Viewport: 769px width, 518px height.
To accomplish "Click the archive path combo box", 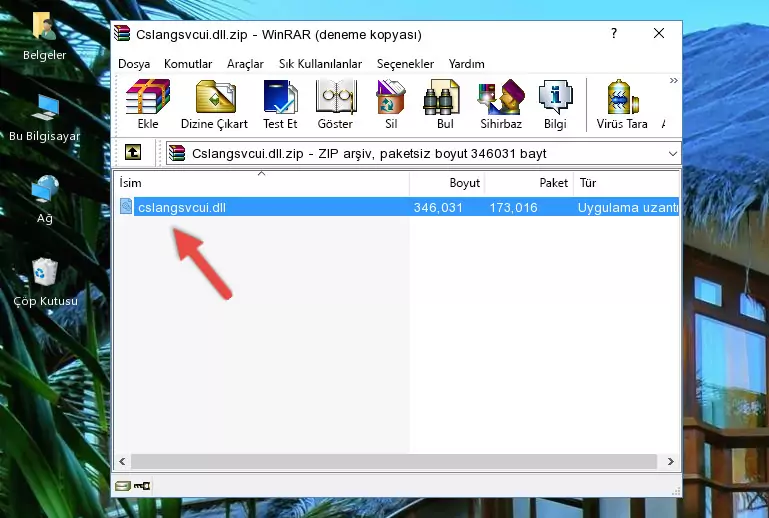I will [x=423, y=154].
